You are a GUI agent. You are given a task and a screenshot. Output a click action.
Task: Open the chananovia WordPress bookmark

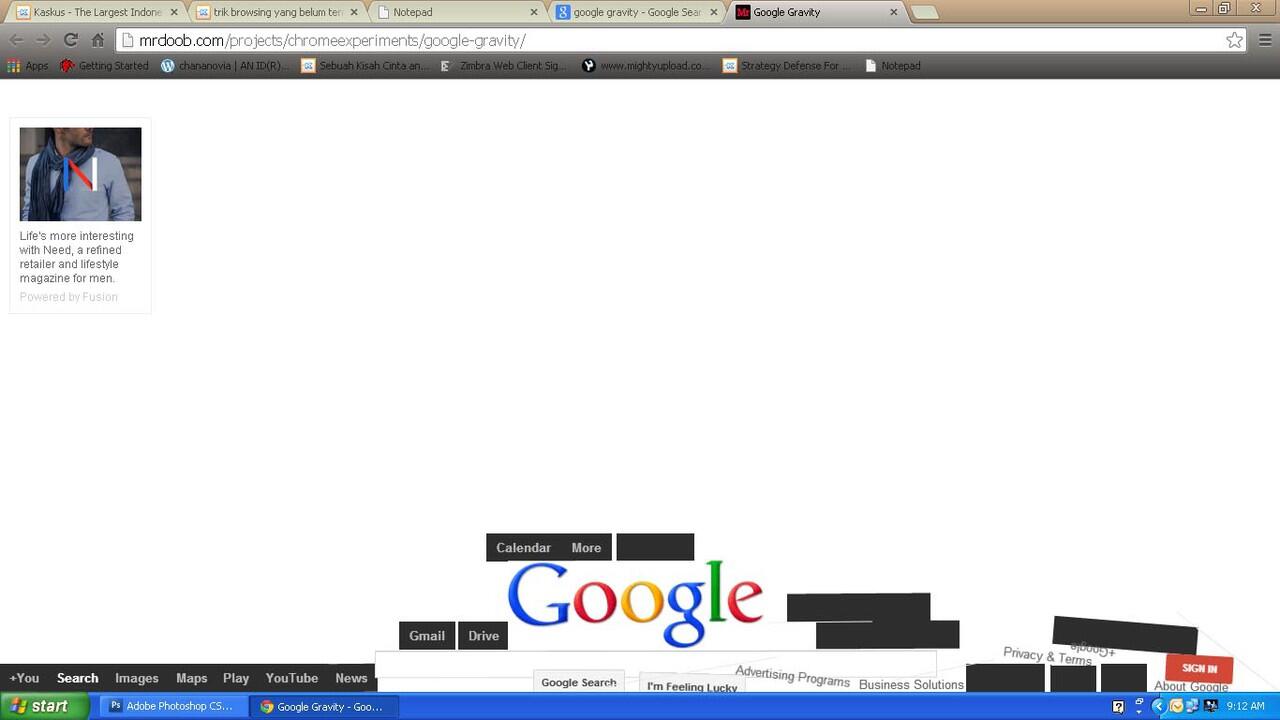coord(225,66)
